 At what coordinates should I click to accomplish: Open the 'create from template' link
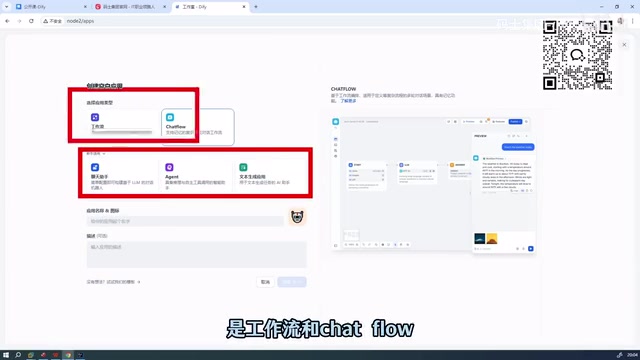pyautogui.click(x=113, y=282)
